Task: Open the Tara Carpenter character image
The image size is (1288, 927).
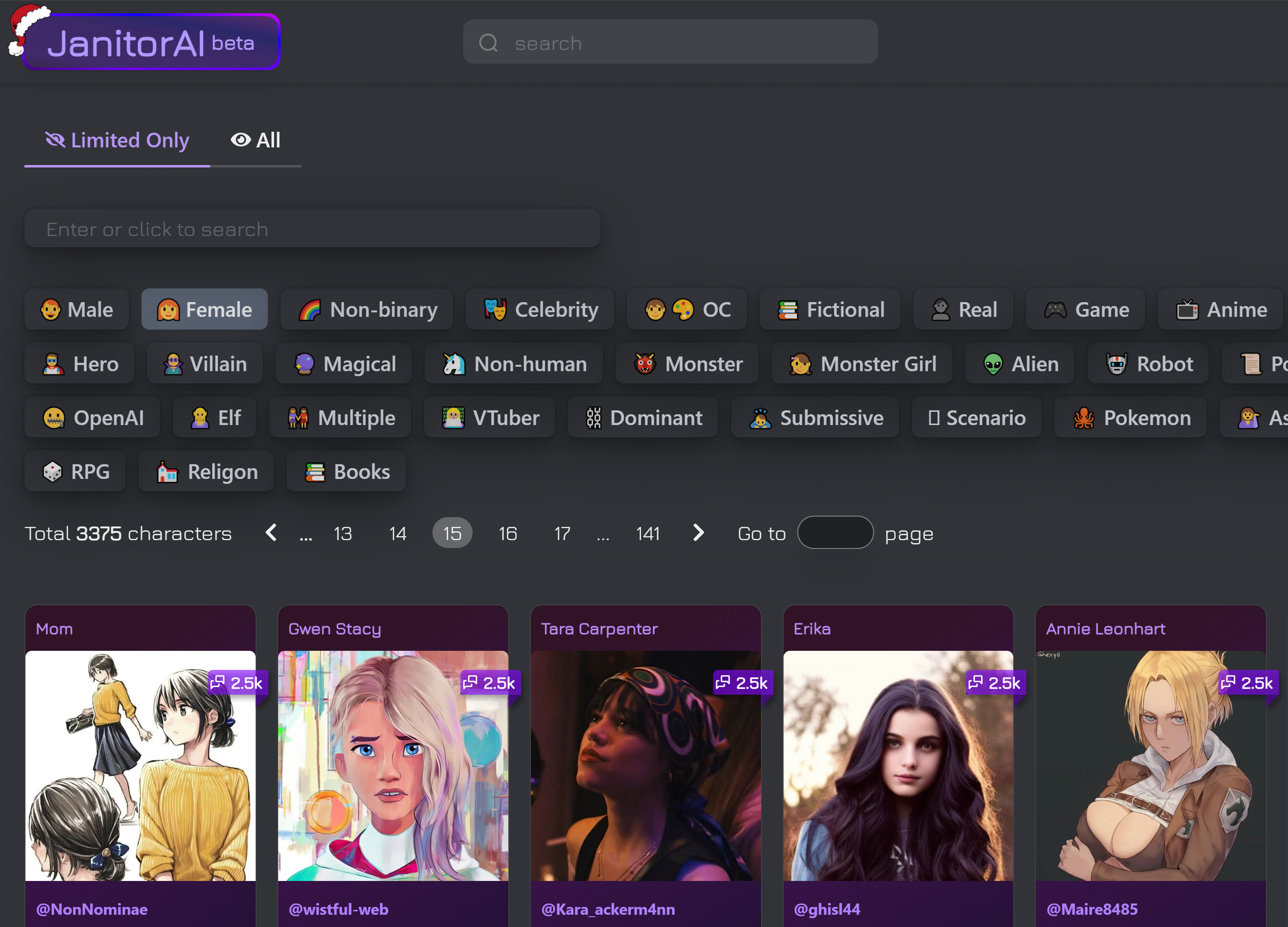Action: pos(645,766)
